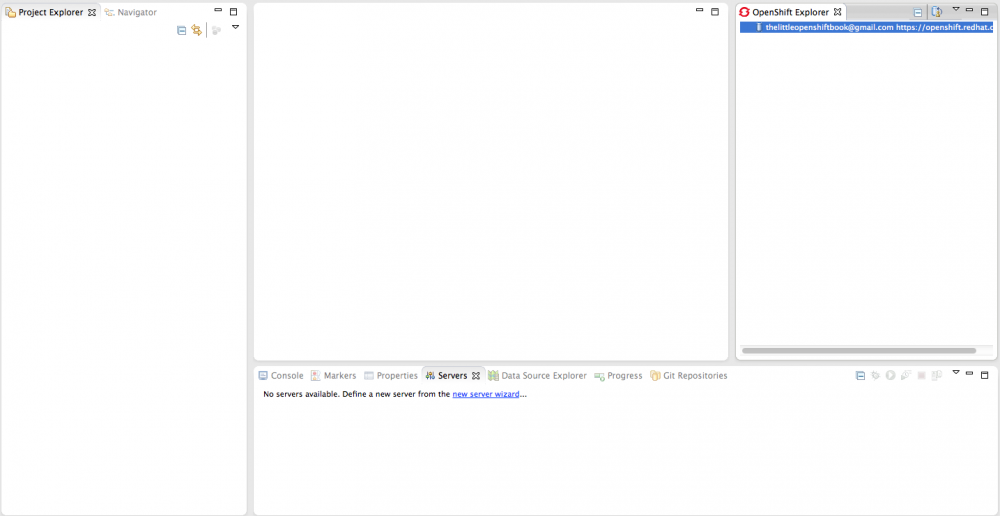The width and height of the screenshot is (1000, 516).
Task: Open Project Explorer view menu arrow
Action: coord(236,27)
